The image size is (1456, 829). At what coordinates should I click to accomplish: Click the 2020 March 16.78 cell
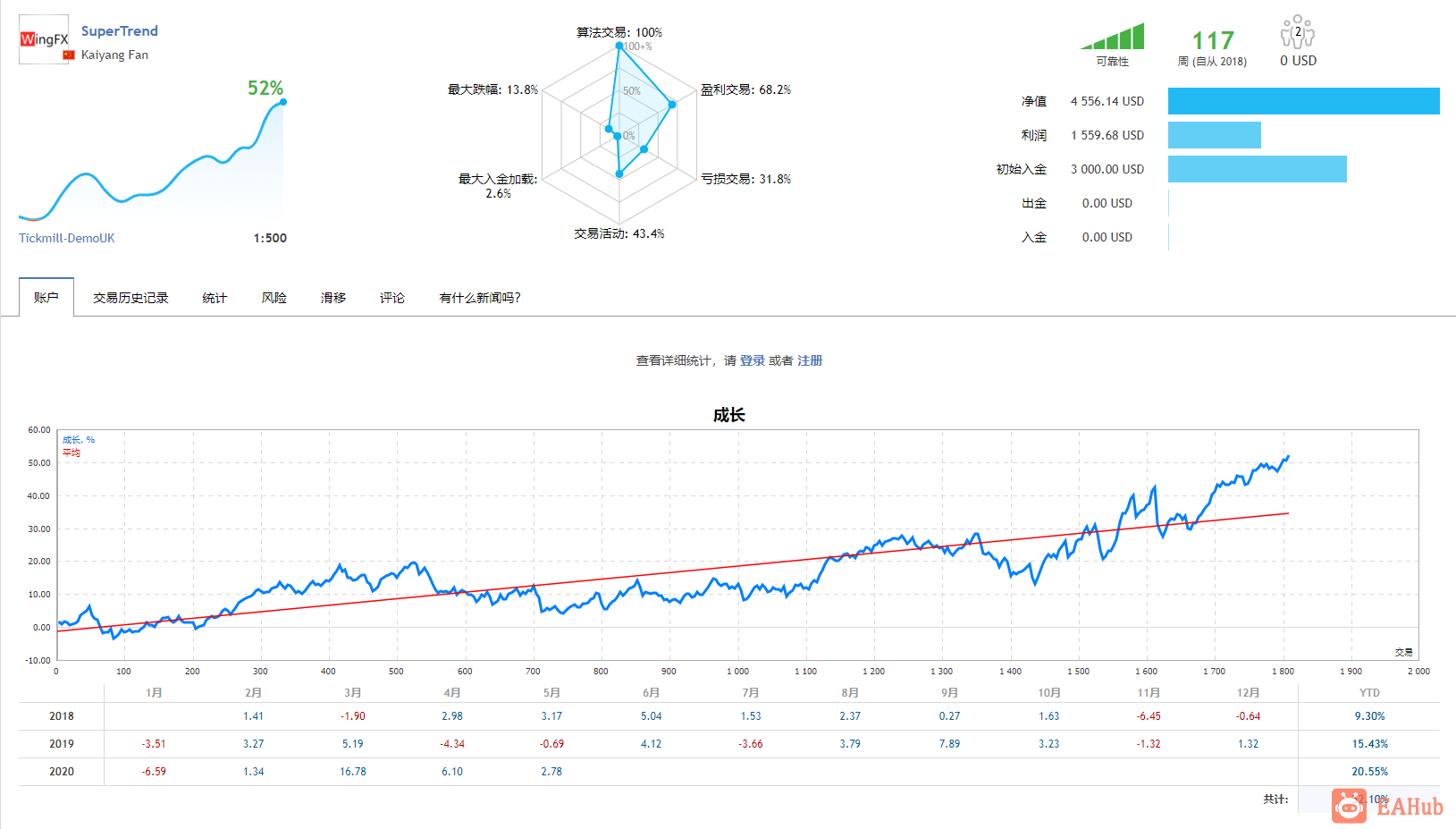click(353, 772)
